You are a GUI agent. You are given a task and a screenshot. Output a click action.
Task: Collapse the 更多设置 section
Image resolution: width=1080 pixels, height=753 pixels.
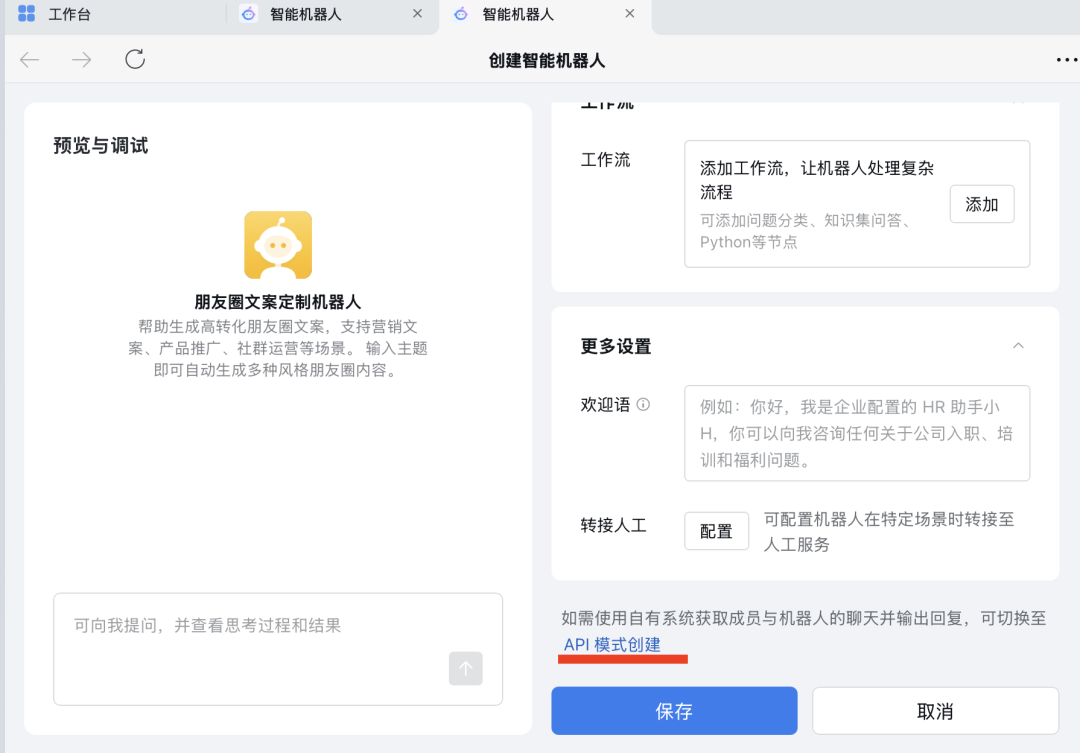1018,345
